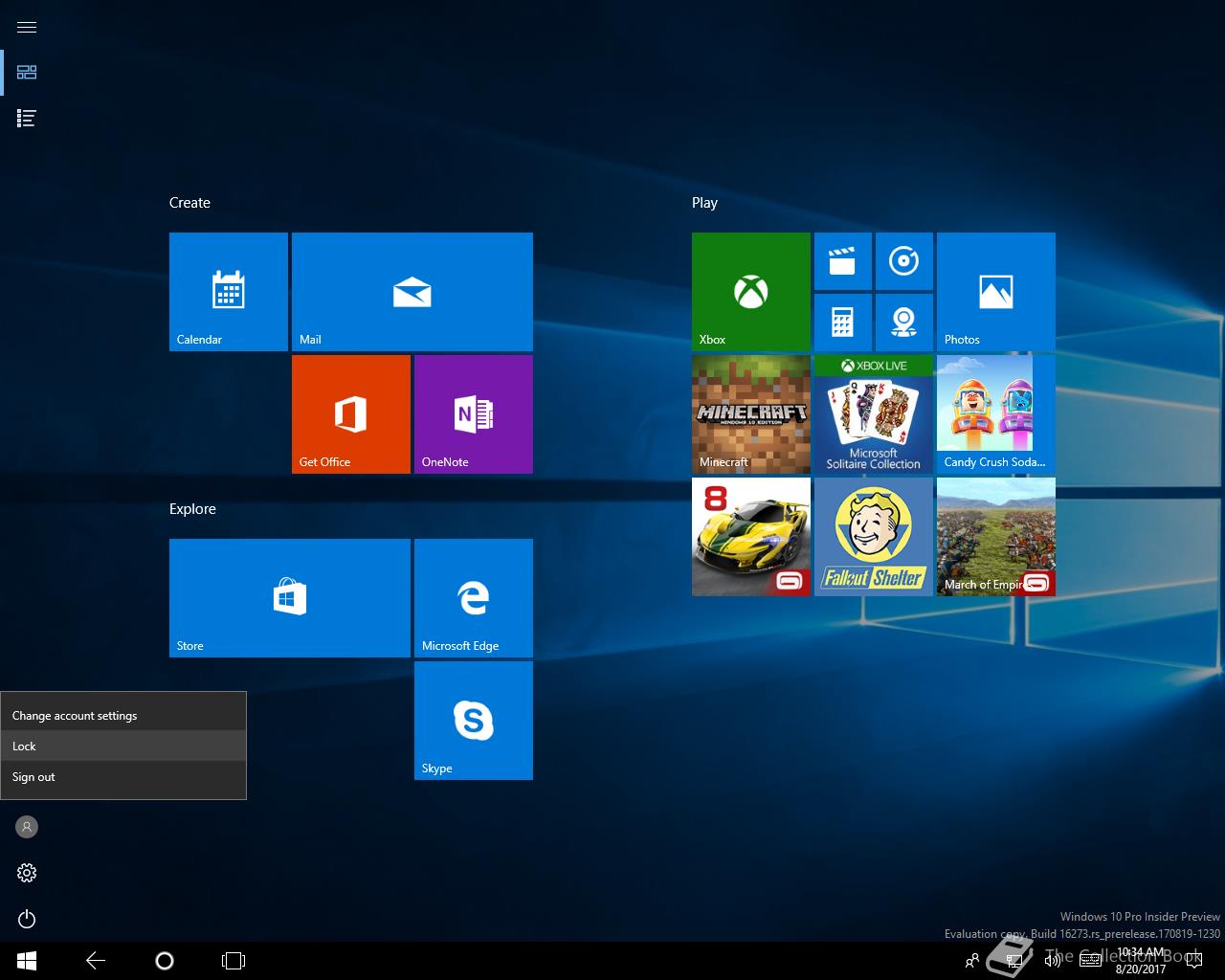This screenshot has height=980, width=1225.
Task: Open the Power options menu
Action: pos(27,919)
